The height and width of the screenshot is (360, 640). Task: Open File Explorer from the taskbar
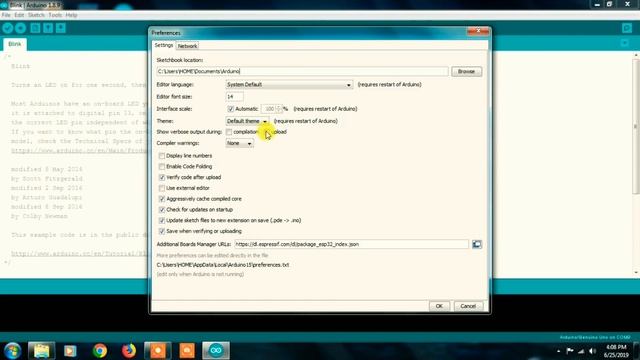point(41,351)
